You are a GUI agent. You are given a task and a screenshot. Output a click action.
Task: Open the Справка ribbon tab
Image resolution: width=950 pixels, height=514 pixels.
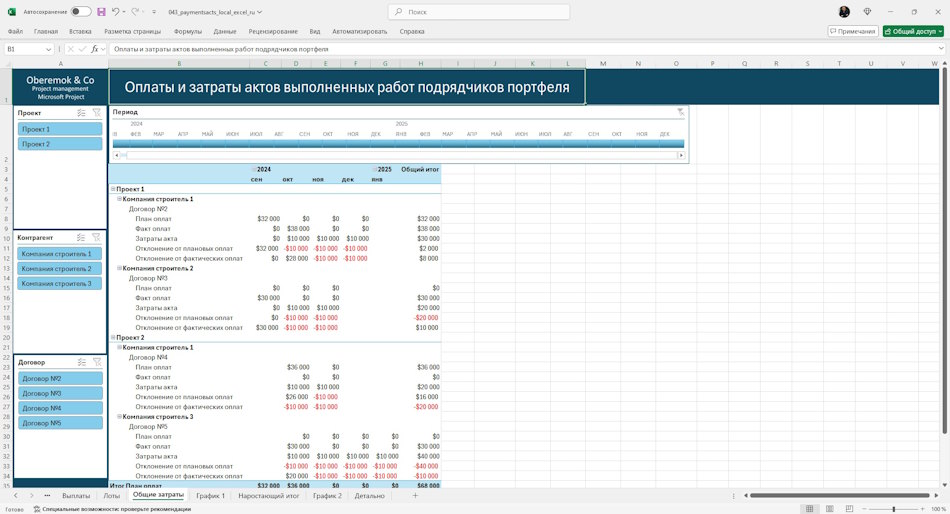tap(412, 32)
